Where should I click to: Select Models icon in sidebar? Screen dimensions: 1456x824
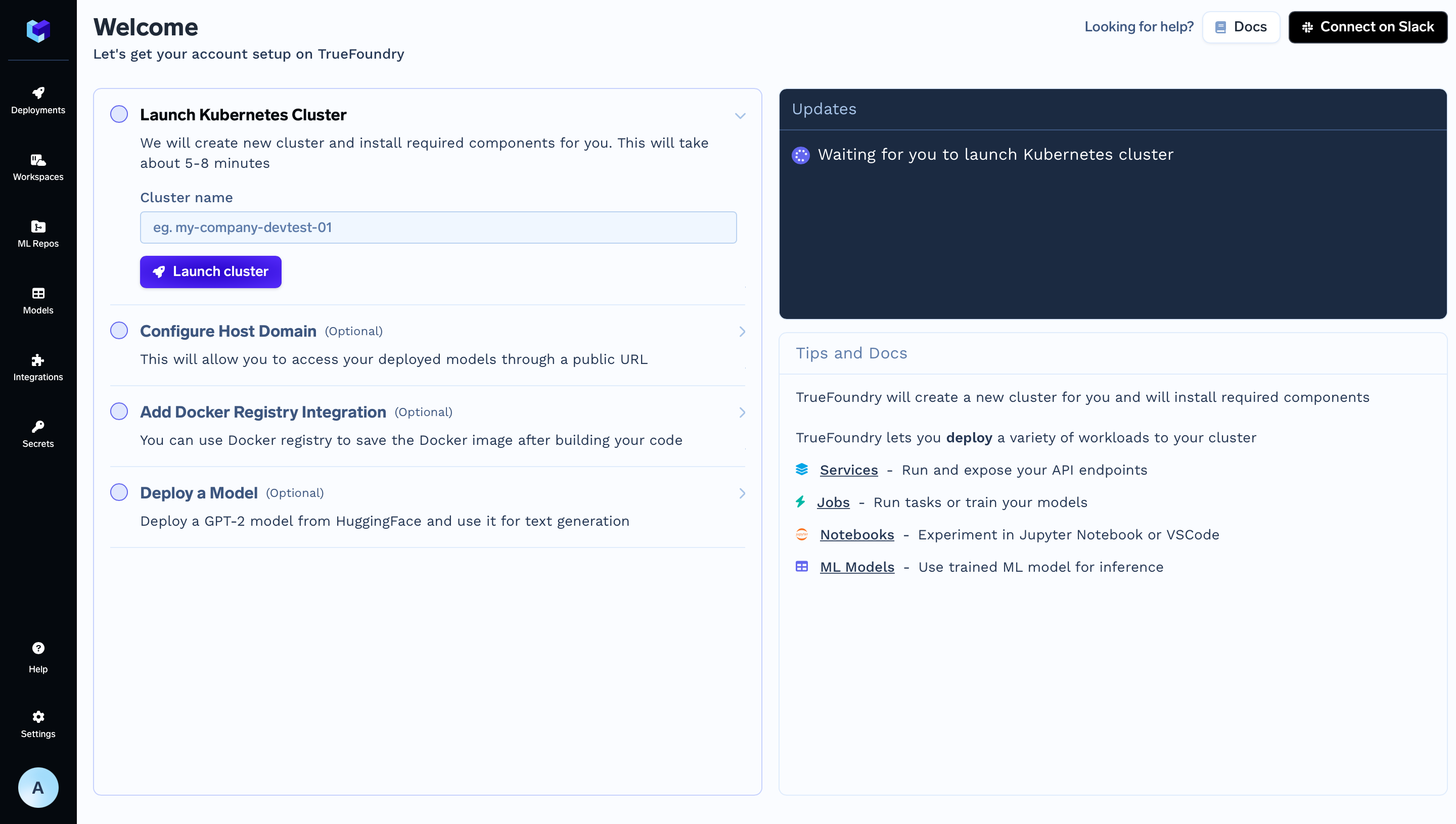38,293
